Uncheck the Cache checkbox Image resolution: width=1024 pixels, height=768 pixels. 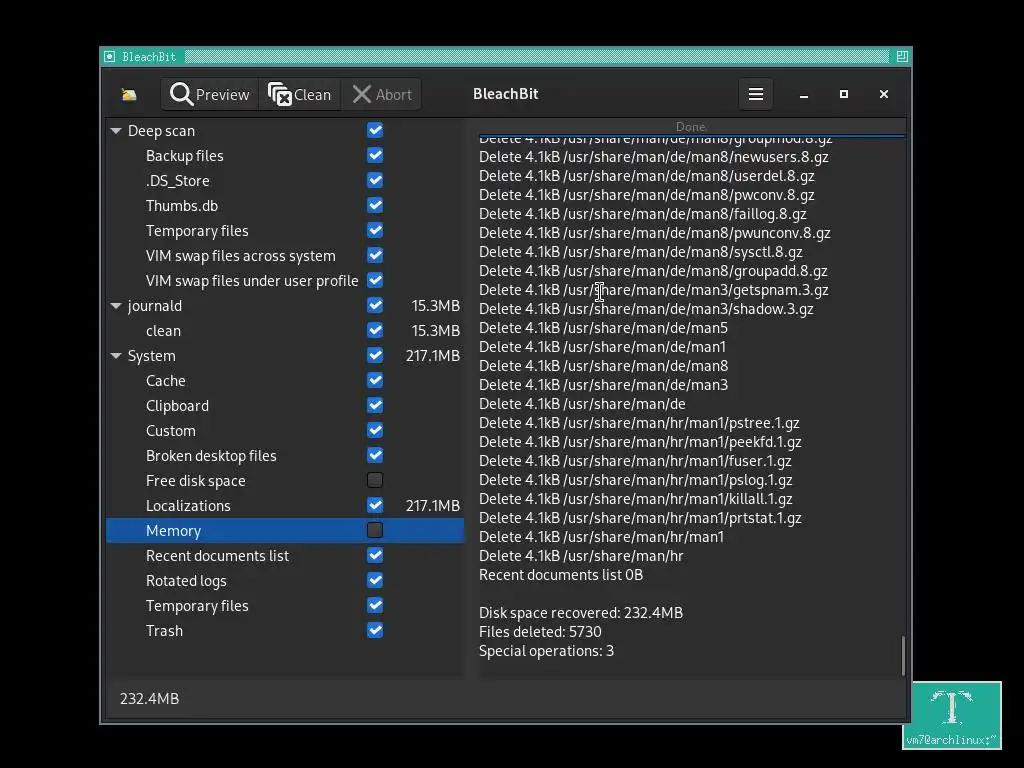pyautogui.click(x=375, y=380)
